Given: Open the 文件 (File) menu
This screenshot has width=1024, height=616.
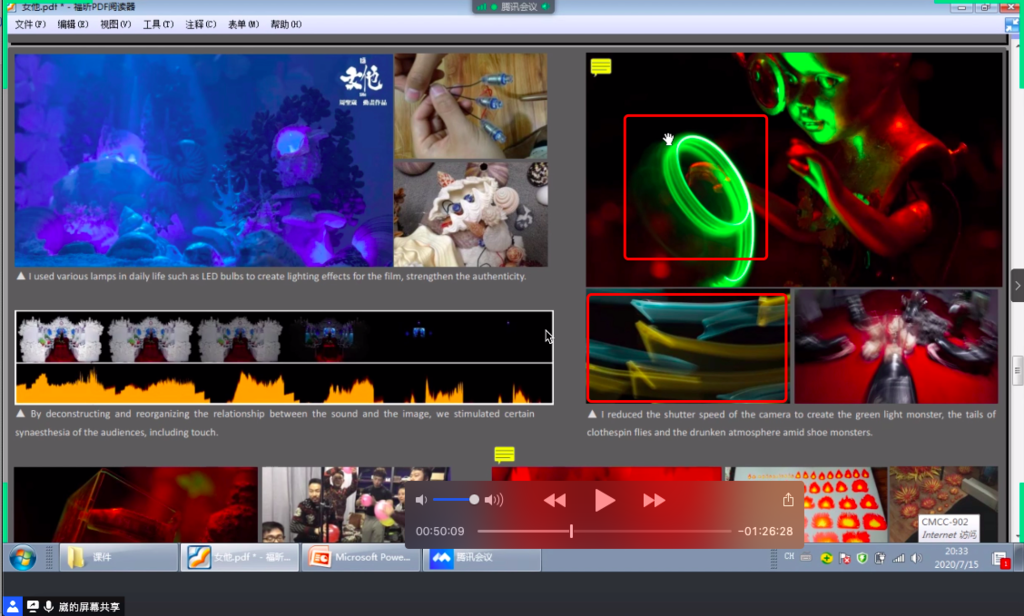Looking at the screenshot, I should click(30, 24).
